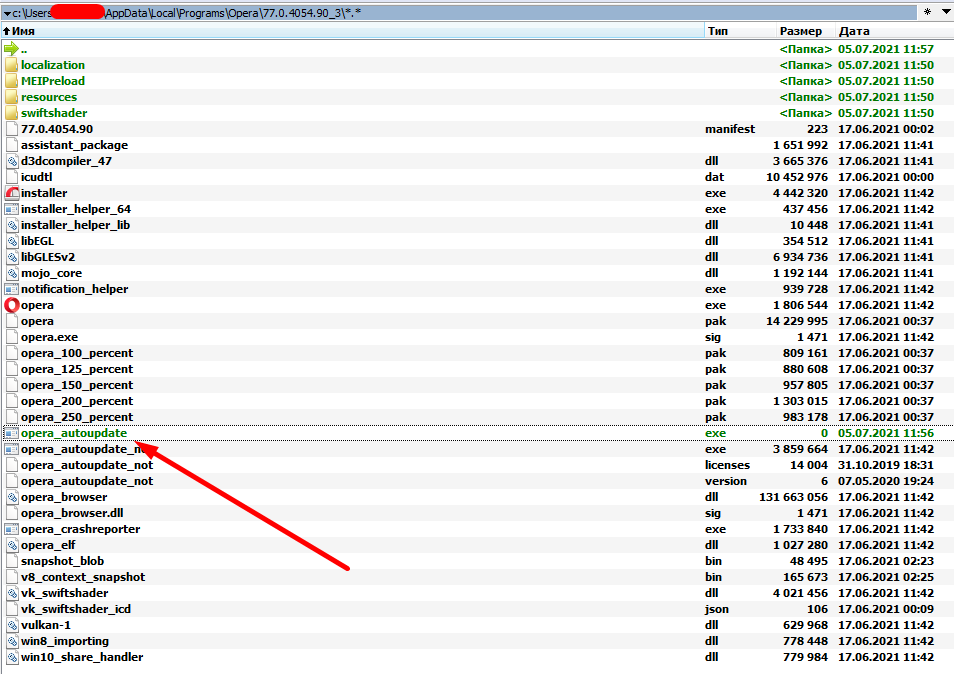Click the date 31.10.2019 18:31

coord(886,465)
